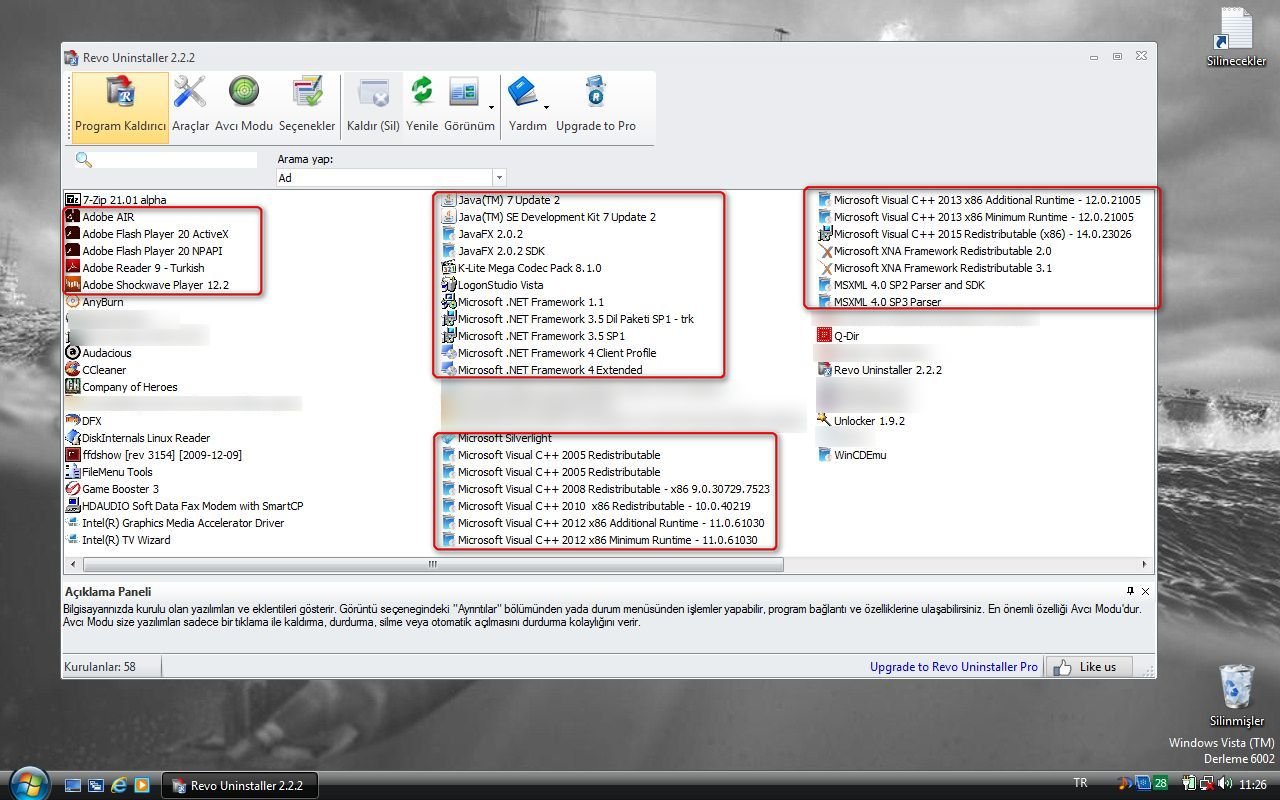The image size is (1280, 800).
Task: Select DiskInternals Linux Reader
Action: coord(138,438)
